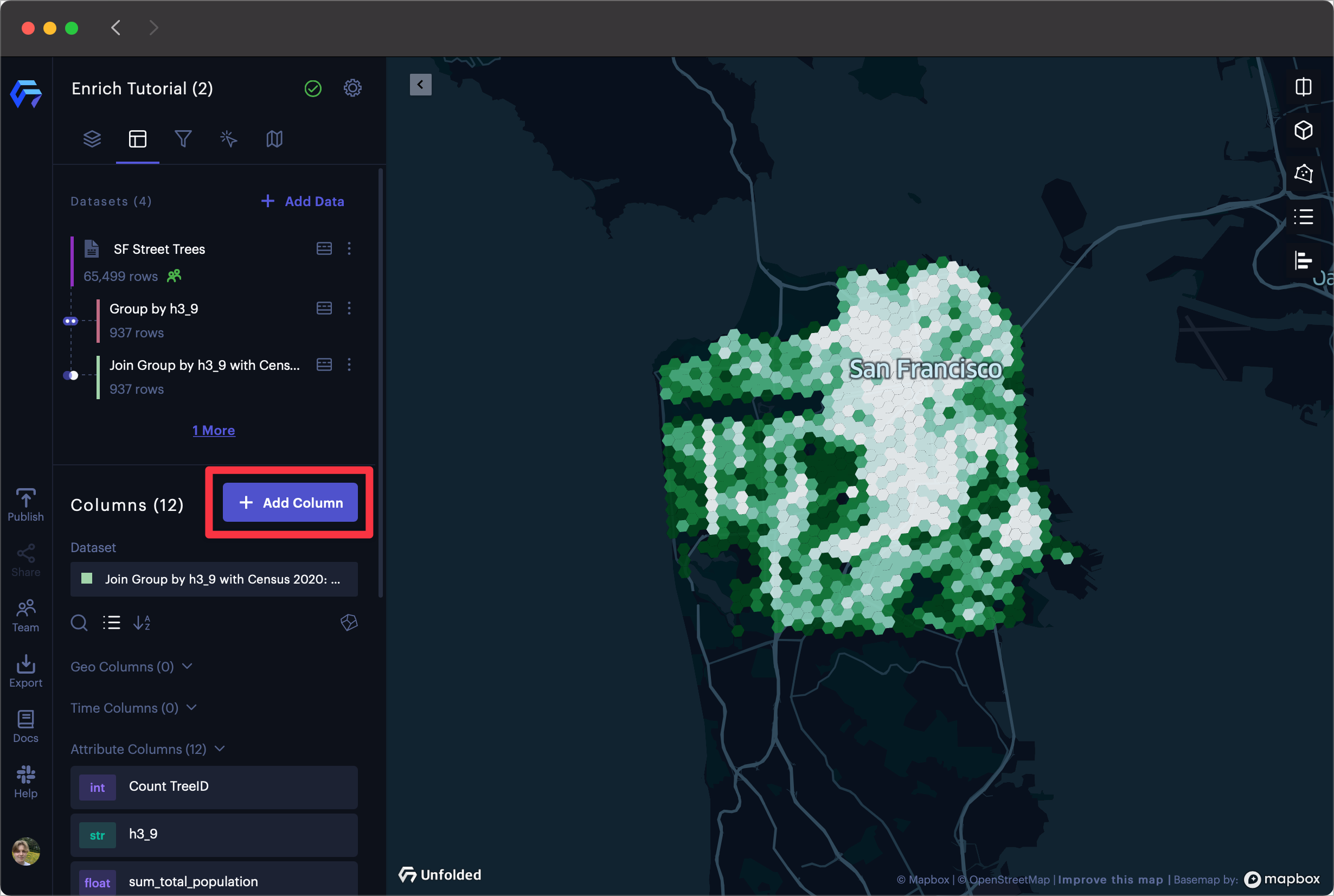Expand Geo Columns section

(188, 666)
